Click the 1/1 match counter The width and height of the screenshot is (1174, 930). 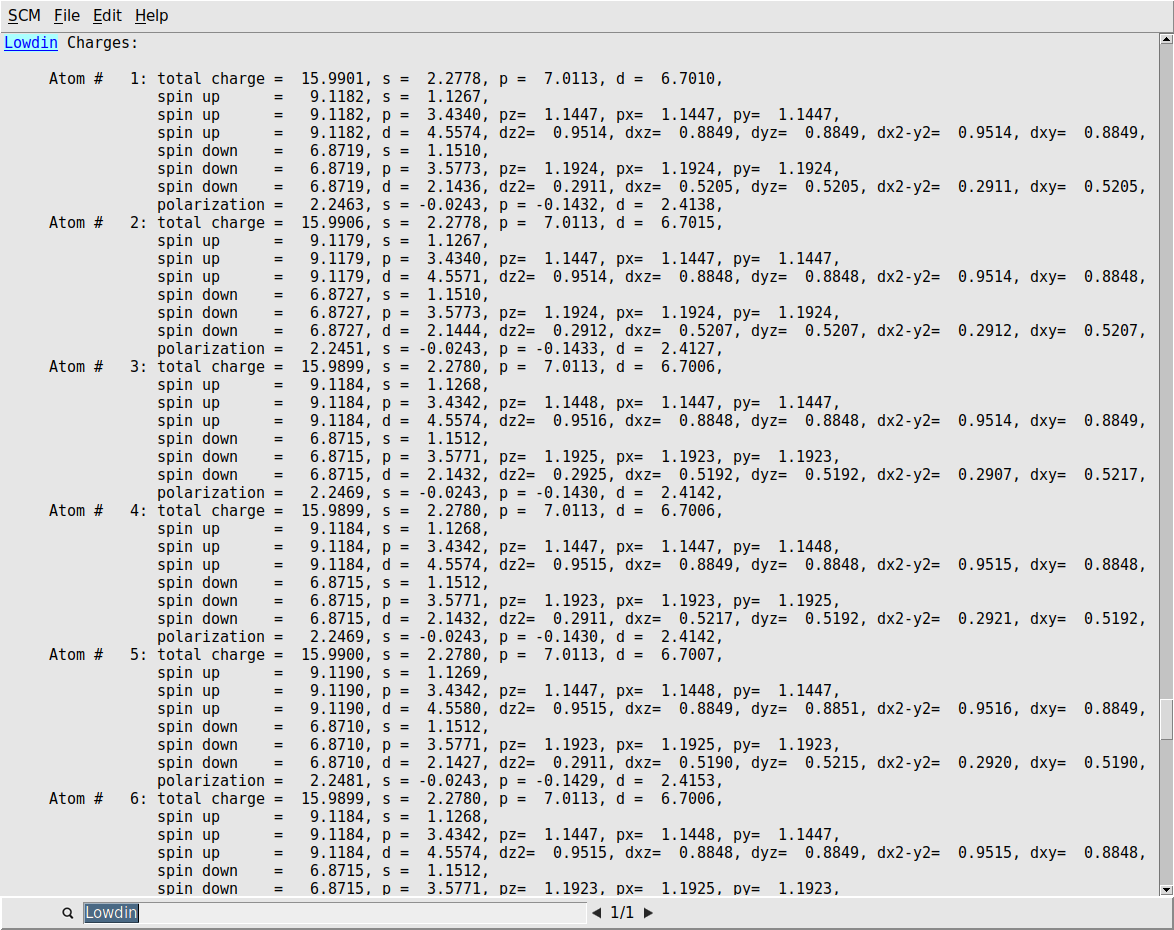(622, 913)
